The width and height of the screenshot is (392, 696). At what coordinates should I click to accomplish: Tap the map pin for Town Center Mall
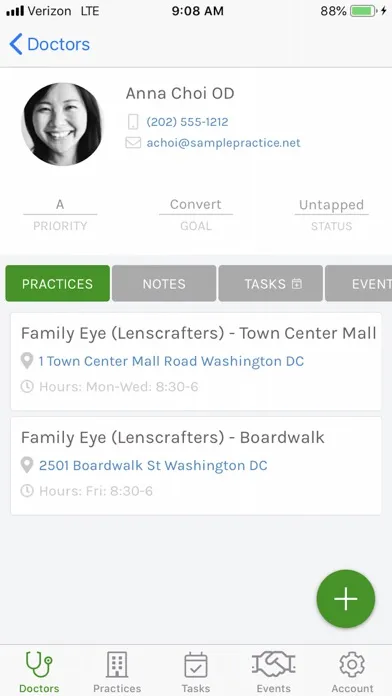pos(27,360)
